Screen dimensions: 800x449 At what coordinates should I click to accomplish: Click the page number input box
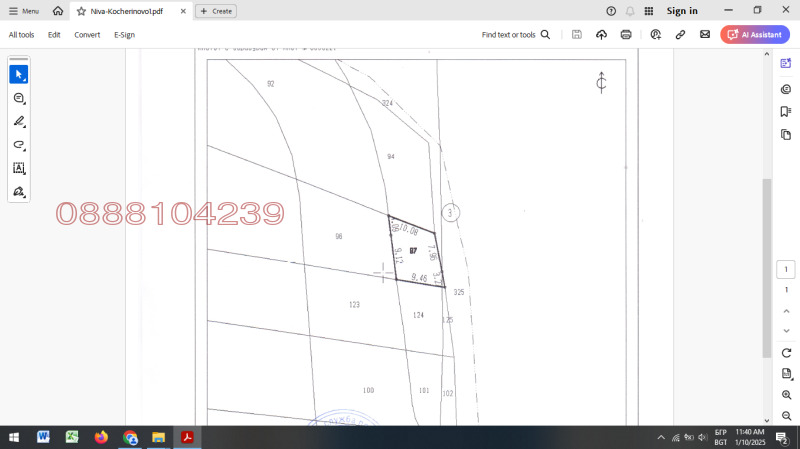coord(786,269)
